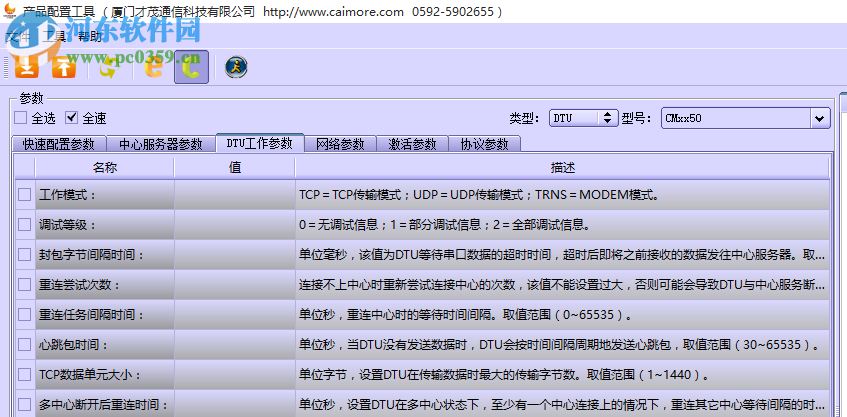Click the value cell for 重连尝试次数
Viewport: 847px width, 417px height.
pyautogui.click(x=235, y=284)
